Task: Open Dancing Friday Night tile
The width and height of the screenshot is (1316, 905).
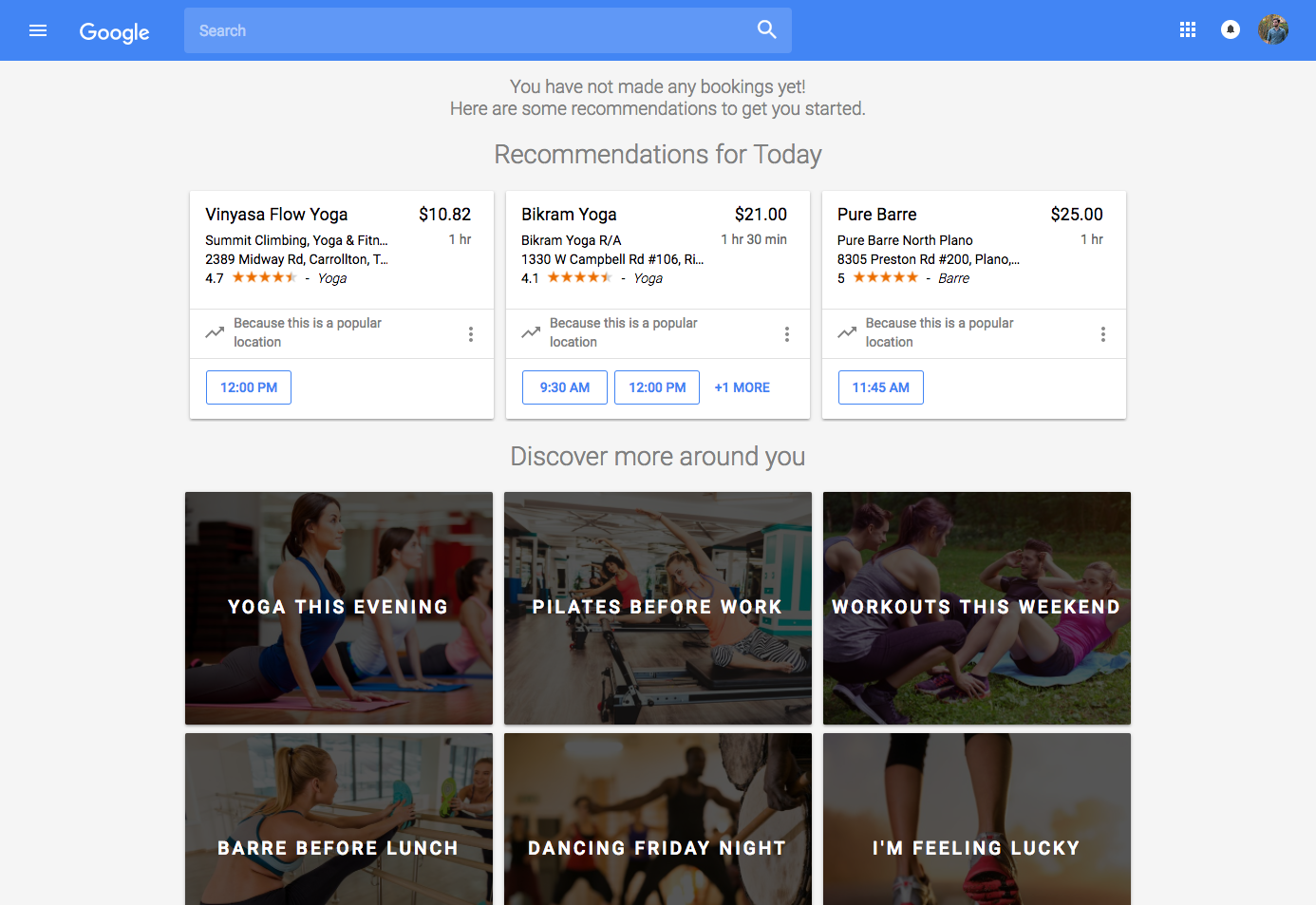Action: click(x=658, y=820)
